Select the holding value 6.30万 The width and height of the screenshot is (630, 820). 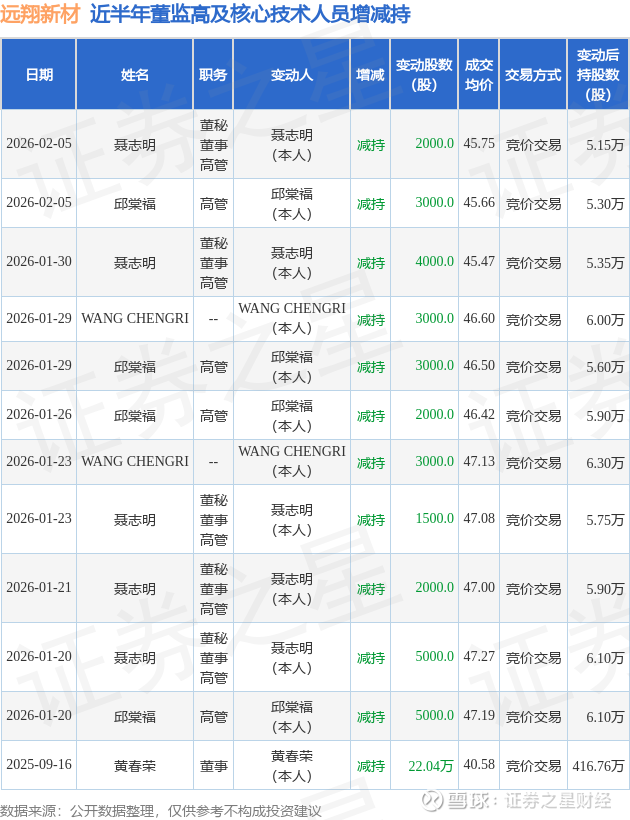pos(605,462)
